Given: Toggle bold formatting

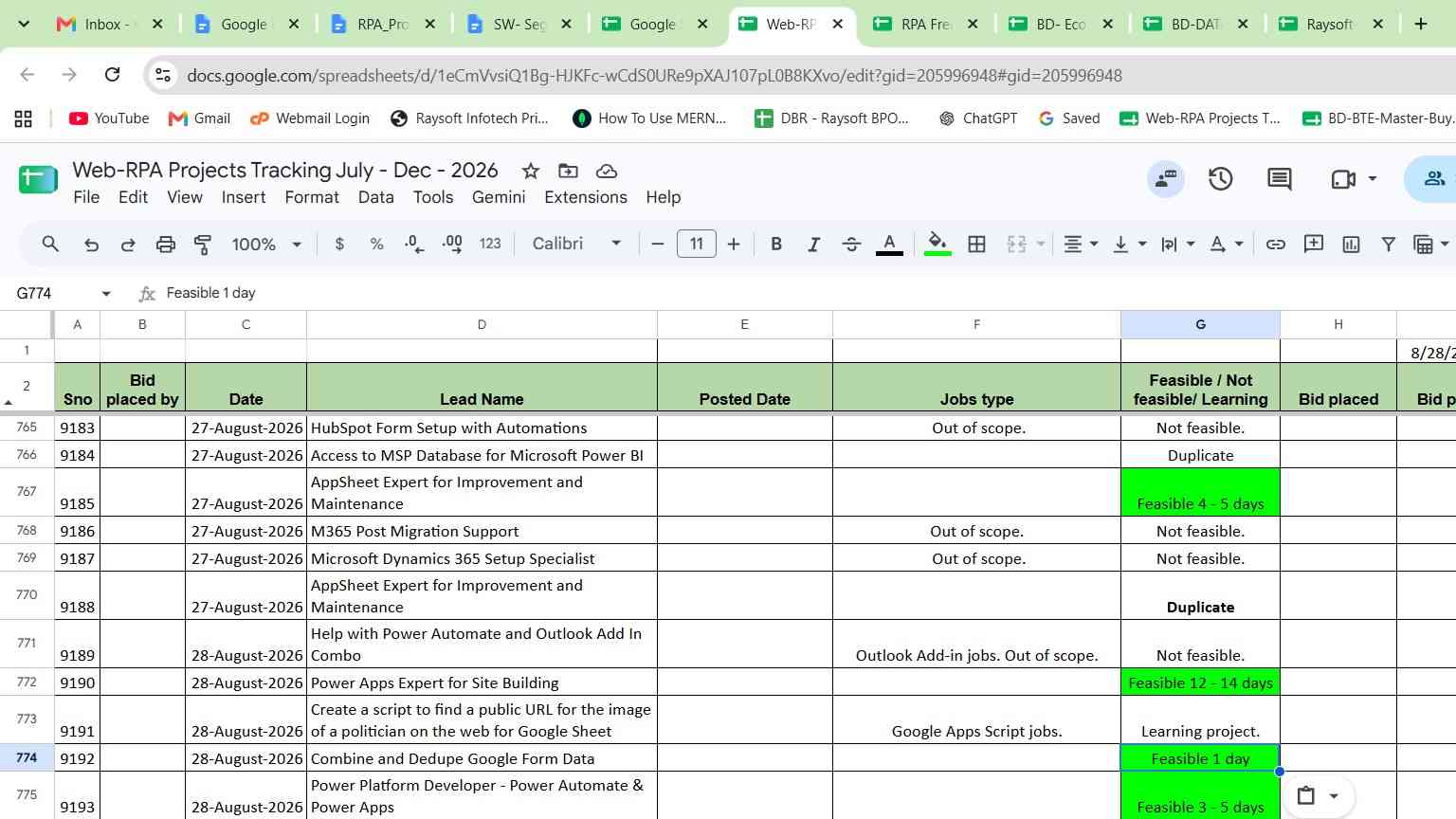Looking at the screenshot, I should (776, 244).
